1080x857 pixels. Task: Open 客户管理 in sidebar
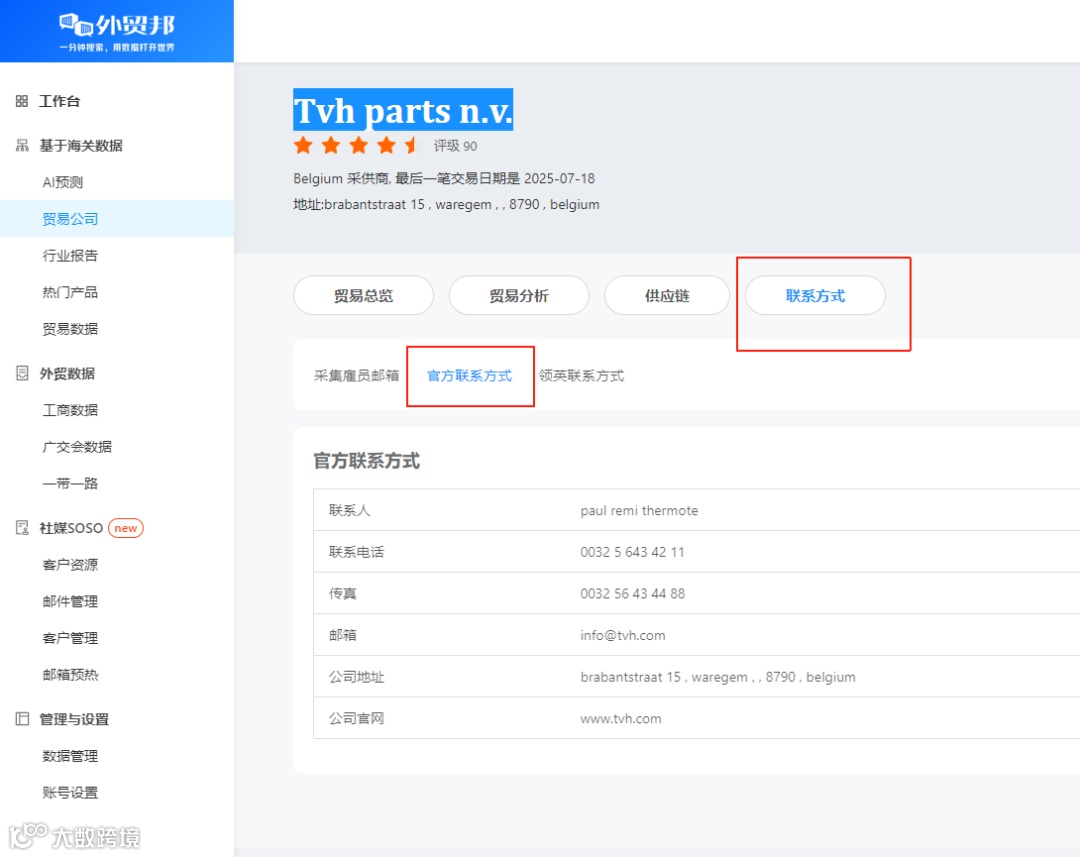pyautogui.click(x=70, y=638)
